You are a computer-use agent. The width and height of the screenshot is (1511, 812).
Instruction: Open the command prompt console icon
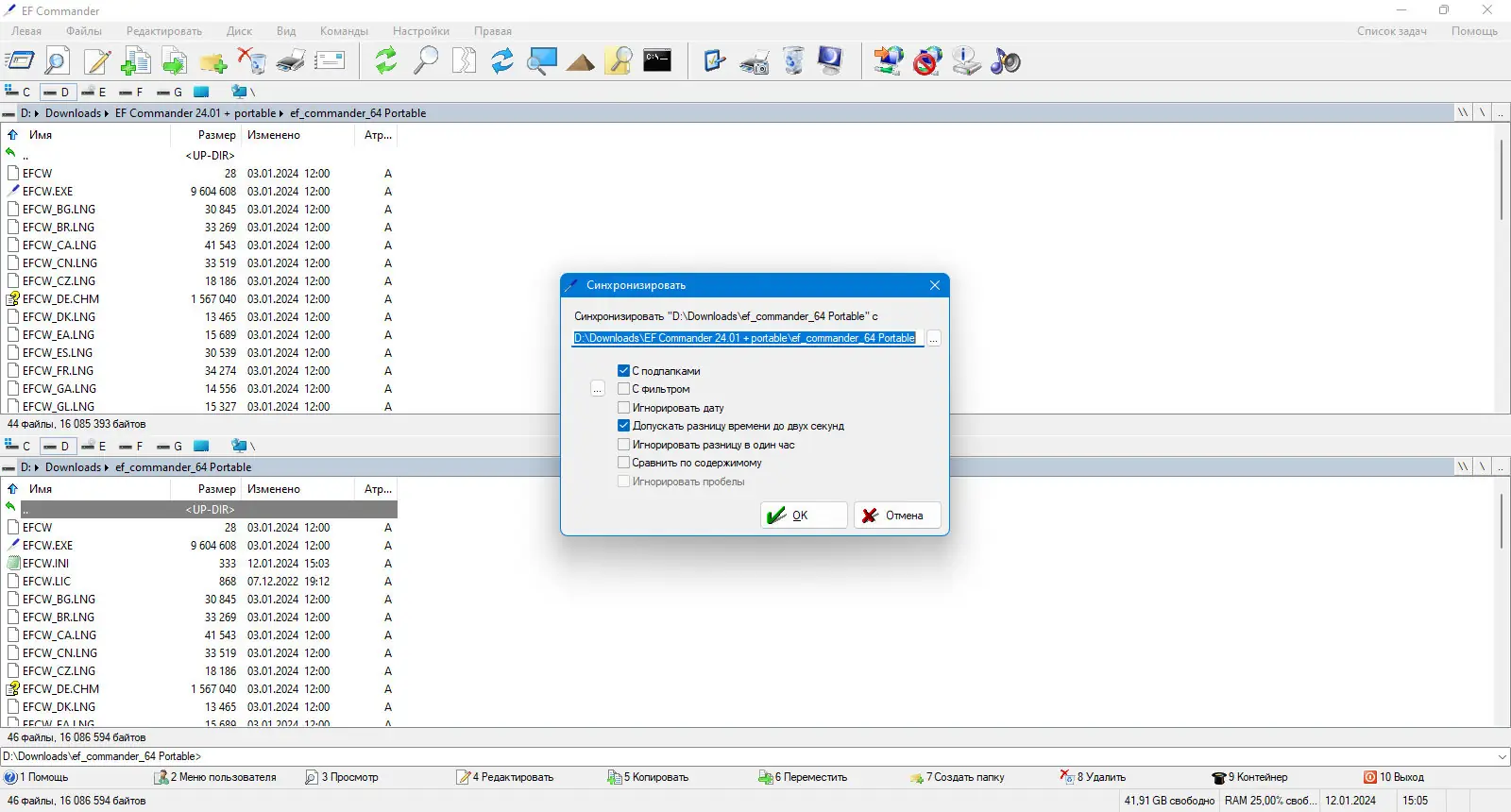click(657, 60)
